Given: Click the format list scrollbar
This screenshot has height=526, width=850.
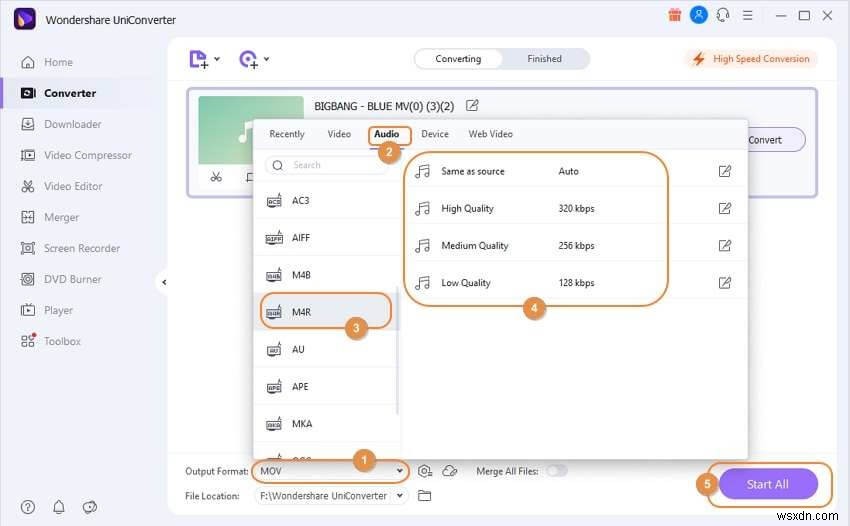Looking at the screenshot, I should coord(397,350).
